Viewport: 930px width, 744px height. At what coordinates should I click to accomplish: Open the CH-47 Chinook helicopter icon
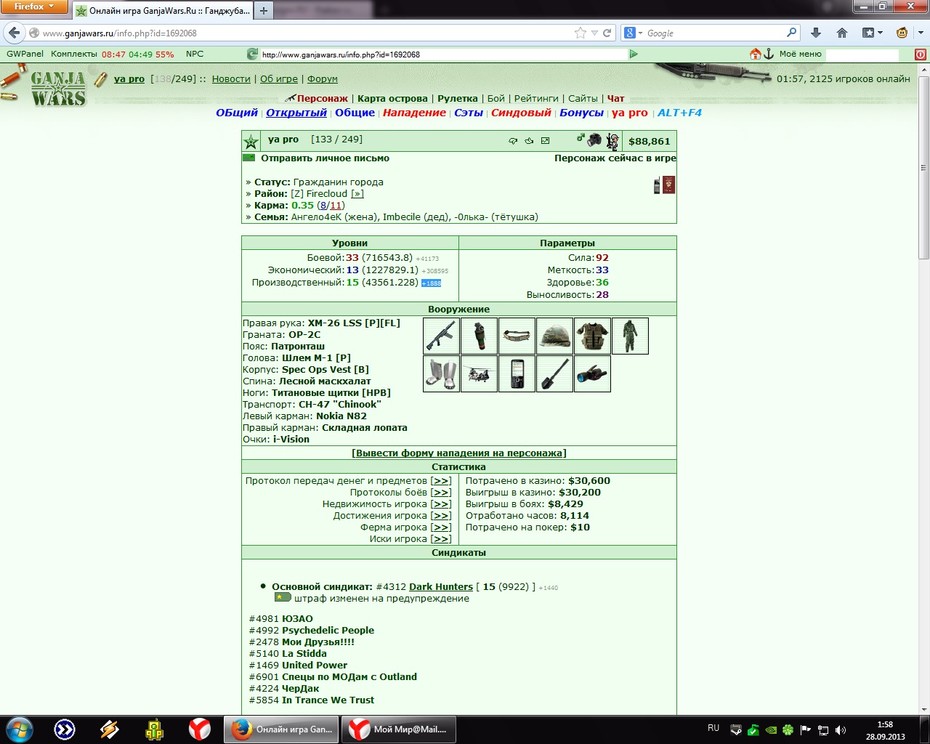(479, 374)
